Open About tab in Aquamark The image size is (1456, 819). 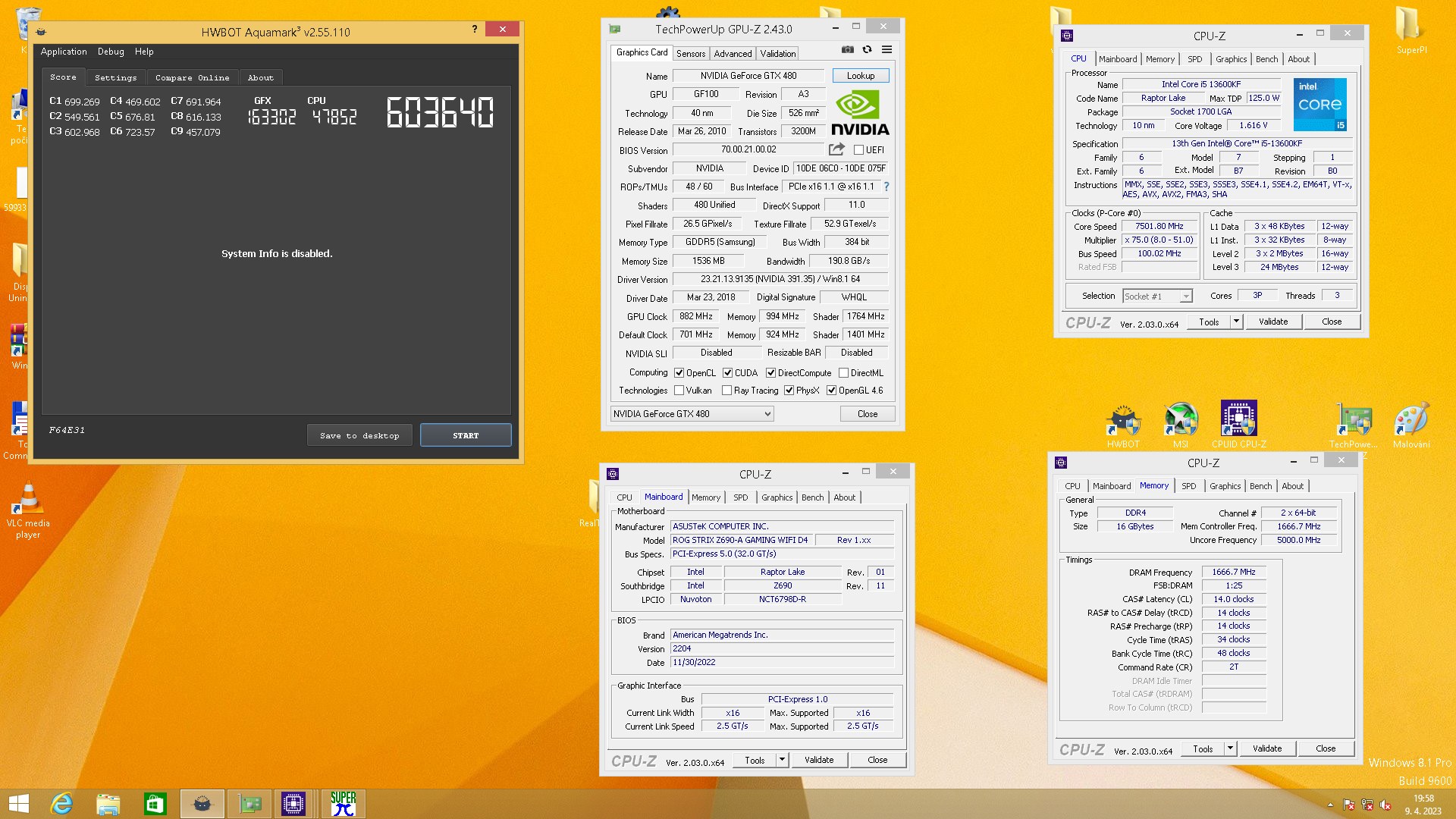tap(261, 77)
